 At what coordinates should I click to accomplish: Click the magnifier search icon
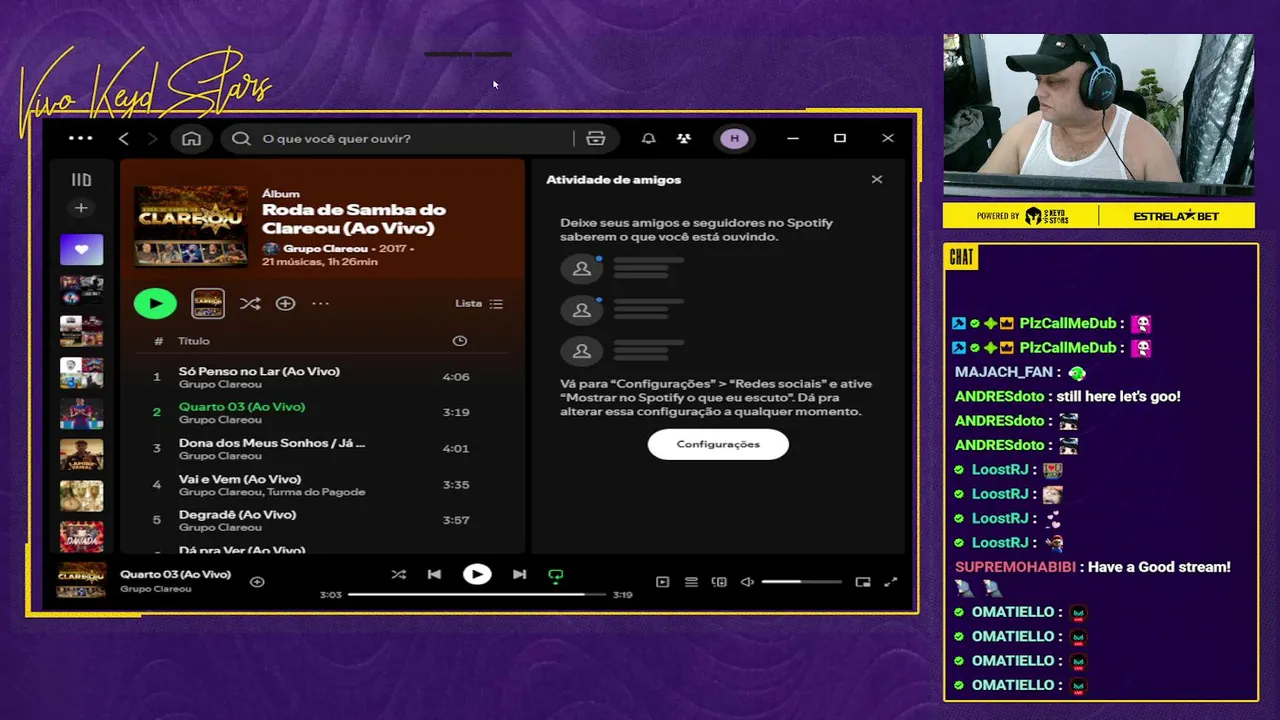241,138
